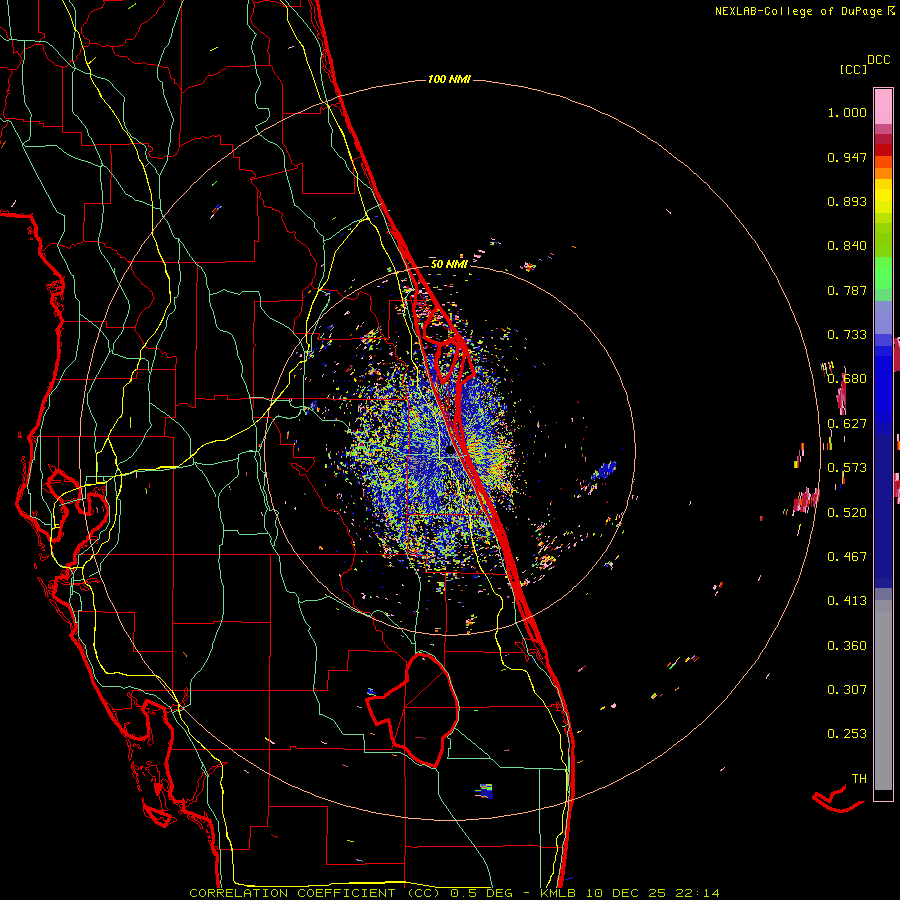This screenshot has height=900, width=900.
Task: Pick the light pink swatch at the color bar top
Action: [x=883, y=106]
